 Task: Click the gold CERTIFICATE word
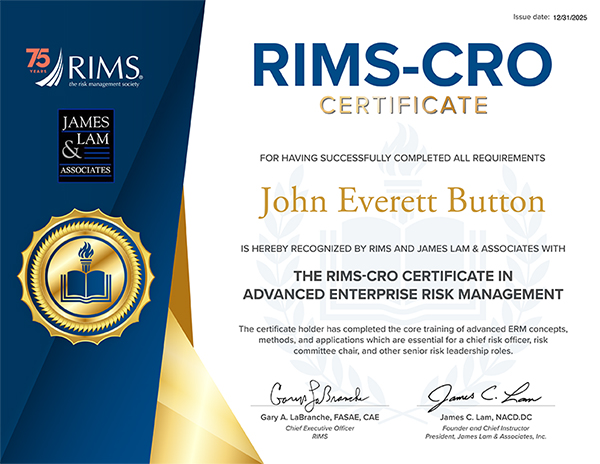click(404, 105)
